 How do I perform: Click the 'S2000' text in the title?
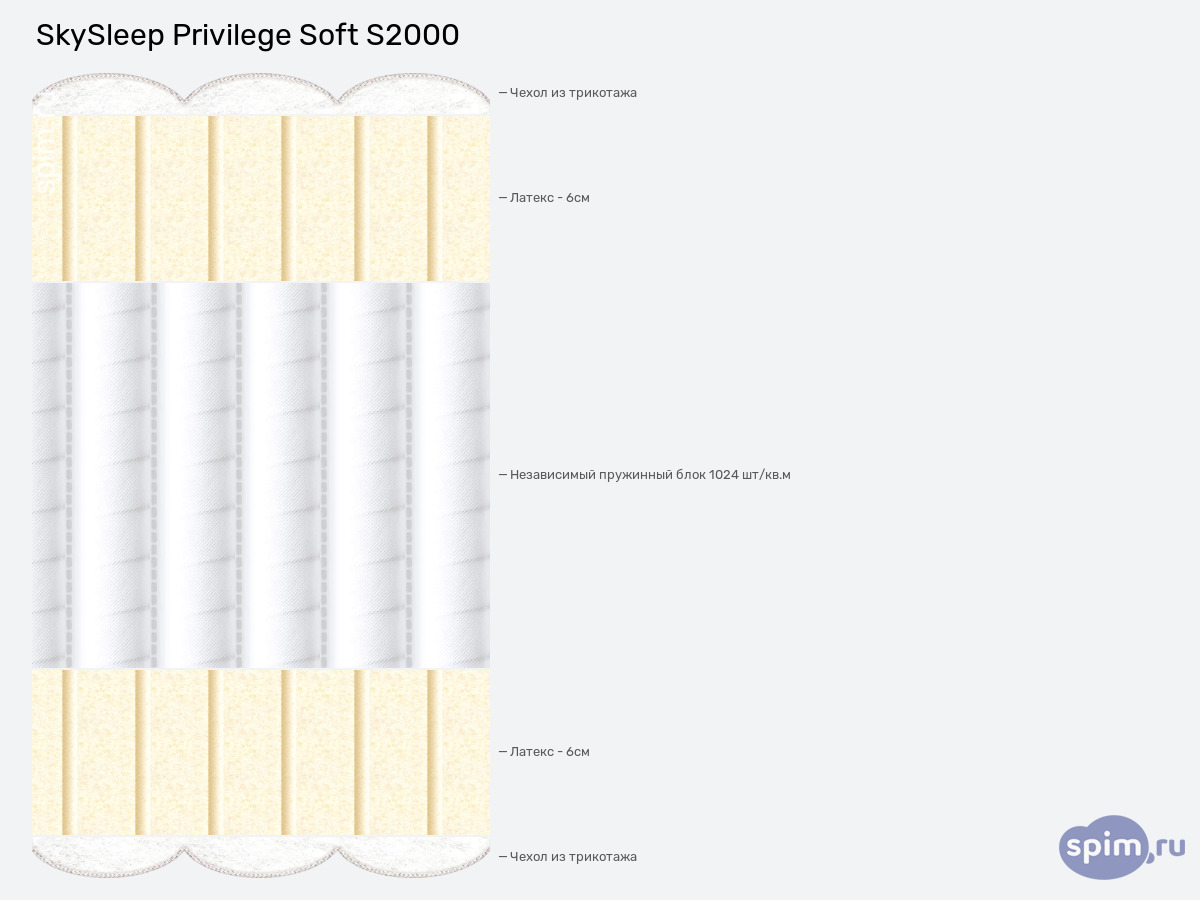click(412, 35)
